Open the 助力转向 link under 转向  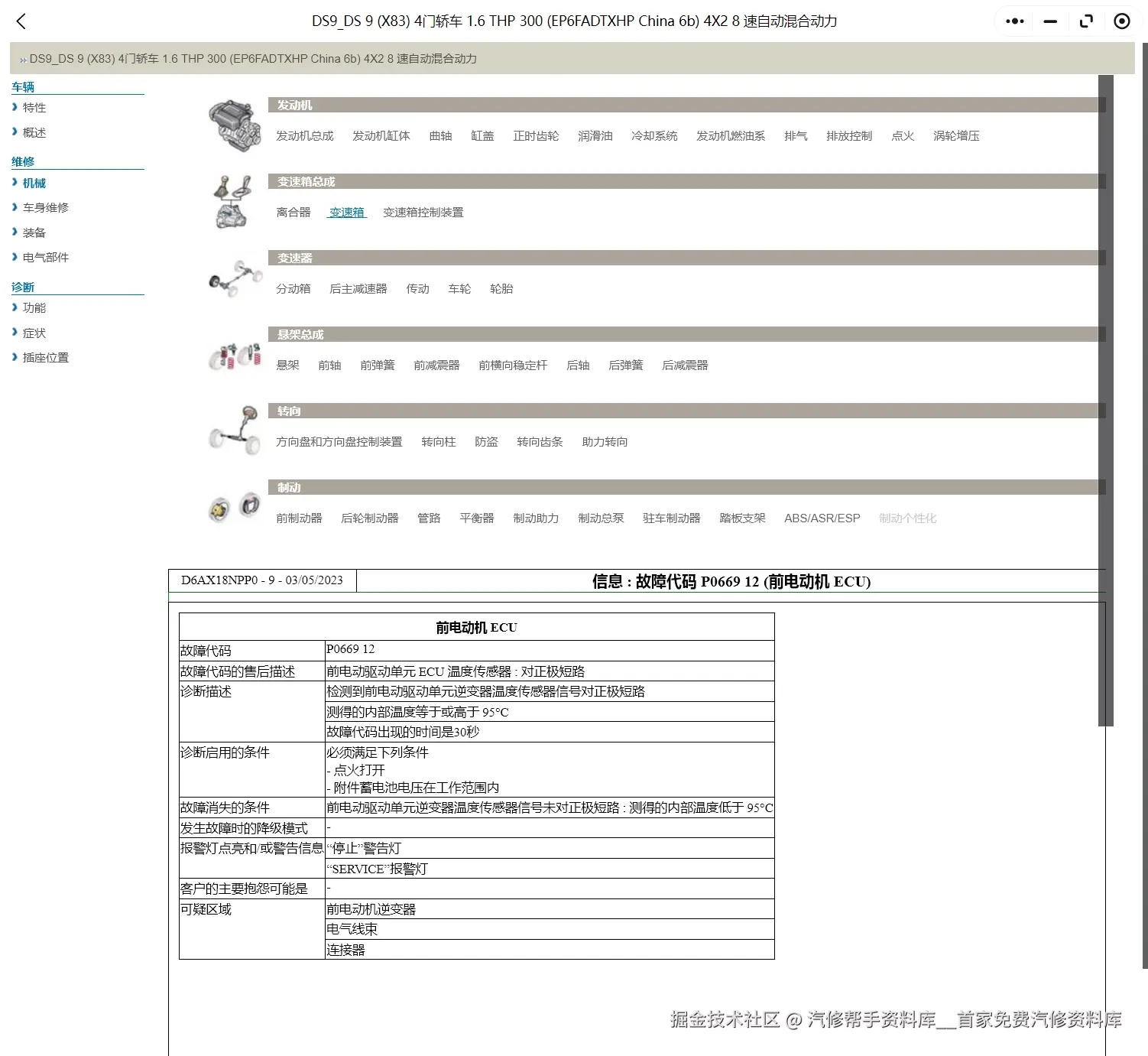[604, 442]
